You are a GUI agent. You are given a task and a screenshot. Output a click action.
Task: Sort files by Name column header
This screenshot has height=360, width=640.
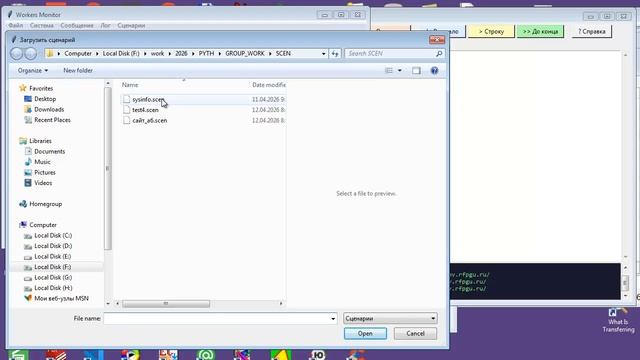tap(130, 85)
